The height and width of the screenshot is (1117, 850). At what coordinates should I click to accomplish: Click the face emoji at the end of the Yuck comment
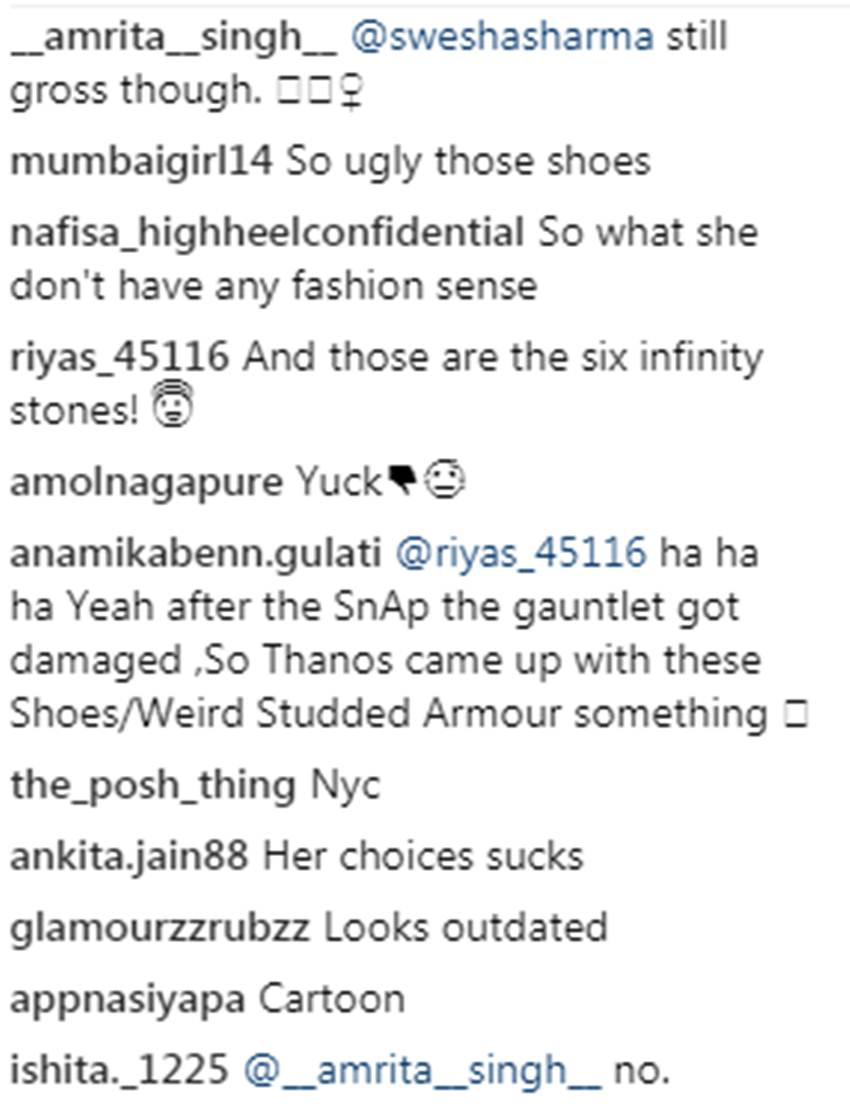coord(441,484)
